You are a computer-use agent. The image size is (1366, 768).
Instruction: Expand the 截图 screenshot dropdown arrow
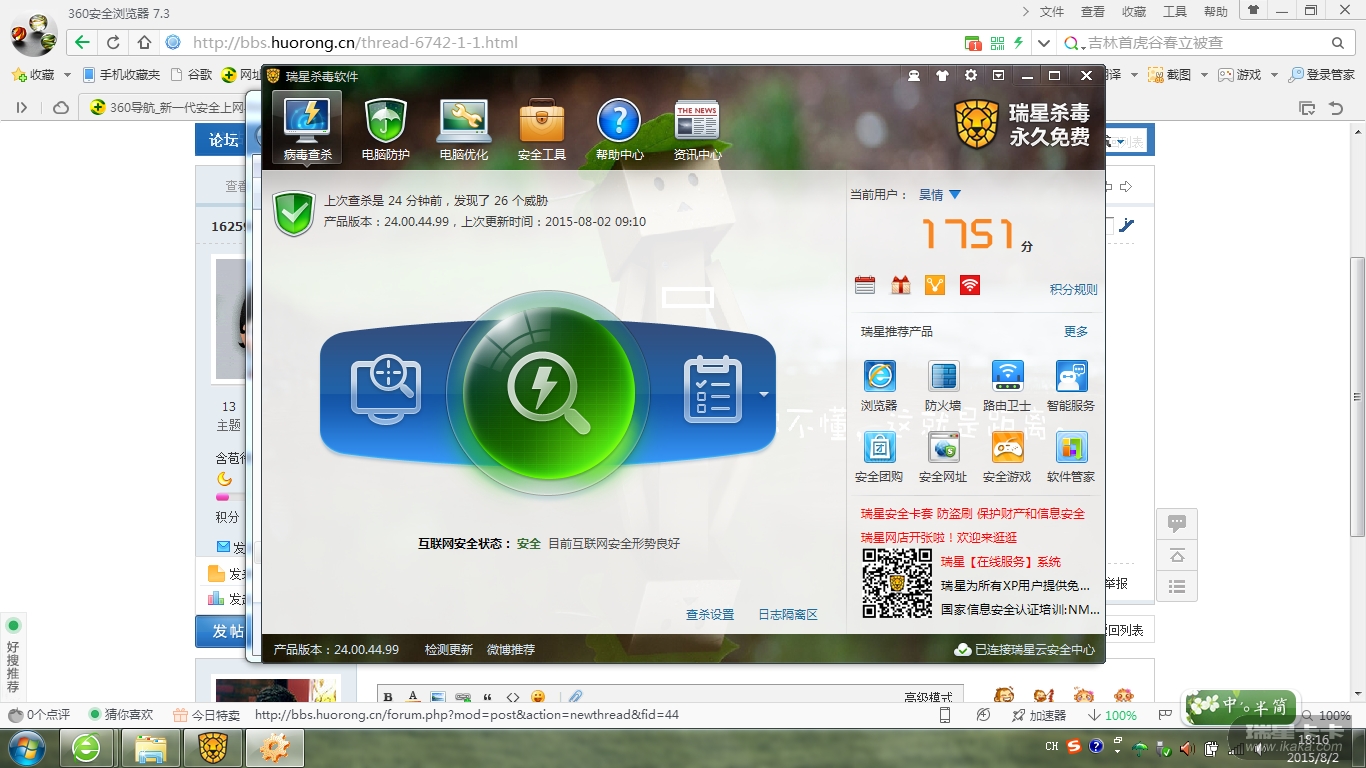(1204, 75)
